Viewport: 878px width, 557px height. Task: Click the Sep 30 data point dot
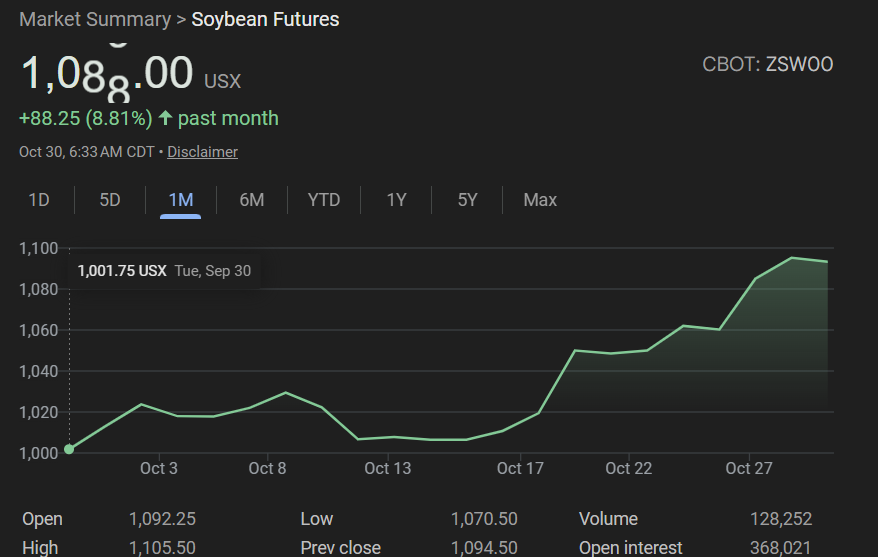tap(69, 449)
